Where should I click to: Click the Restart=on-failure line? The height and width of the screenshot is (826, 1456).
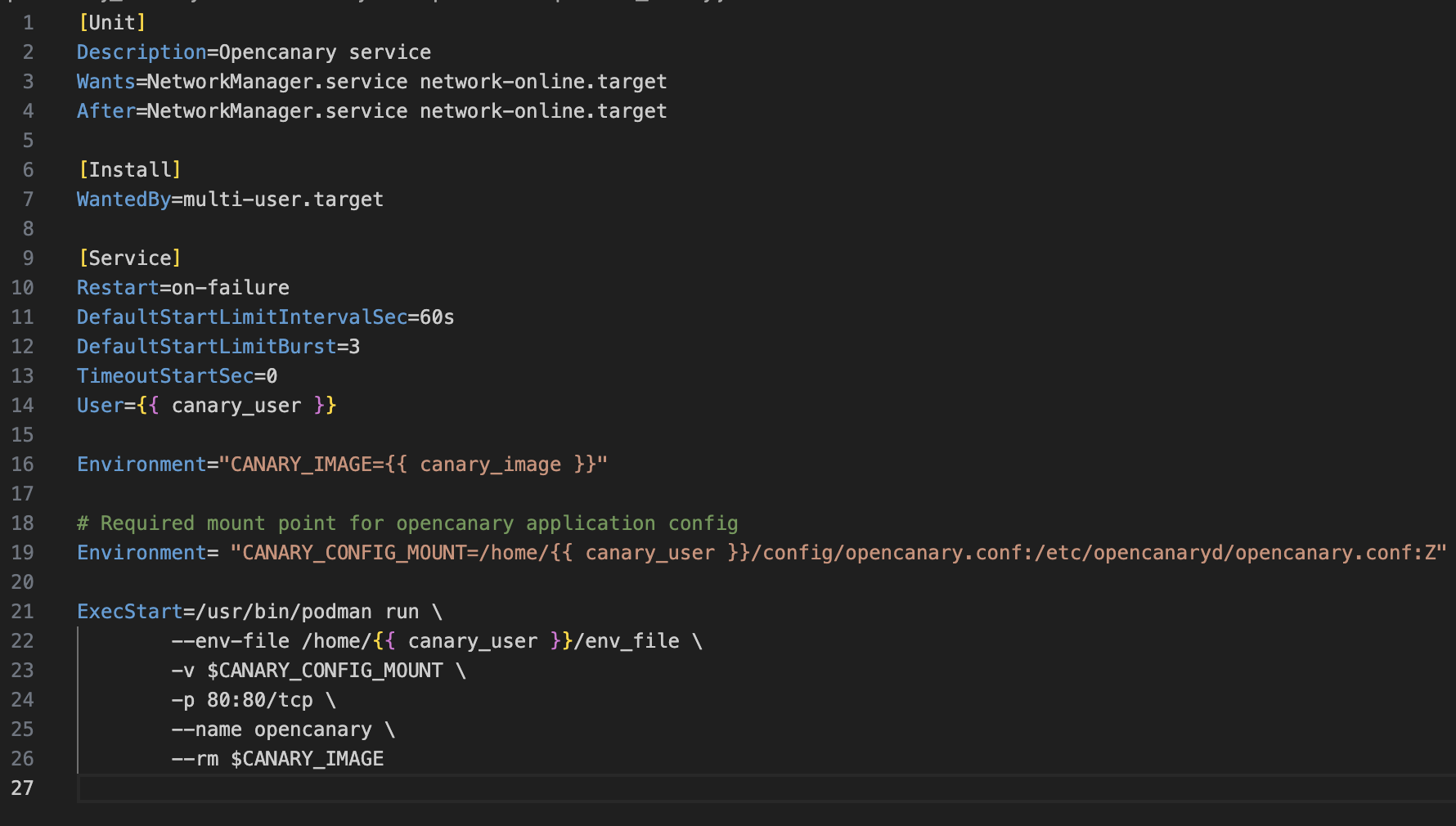(x=182, y=287)
